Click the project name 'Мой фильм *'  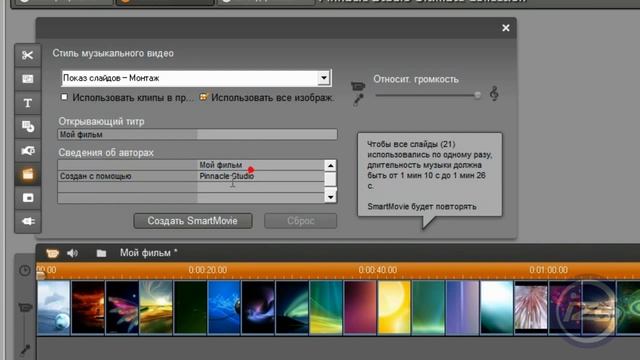[x=149, y=253]
